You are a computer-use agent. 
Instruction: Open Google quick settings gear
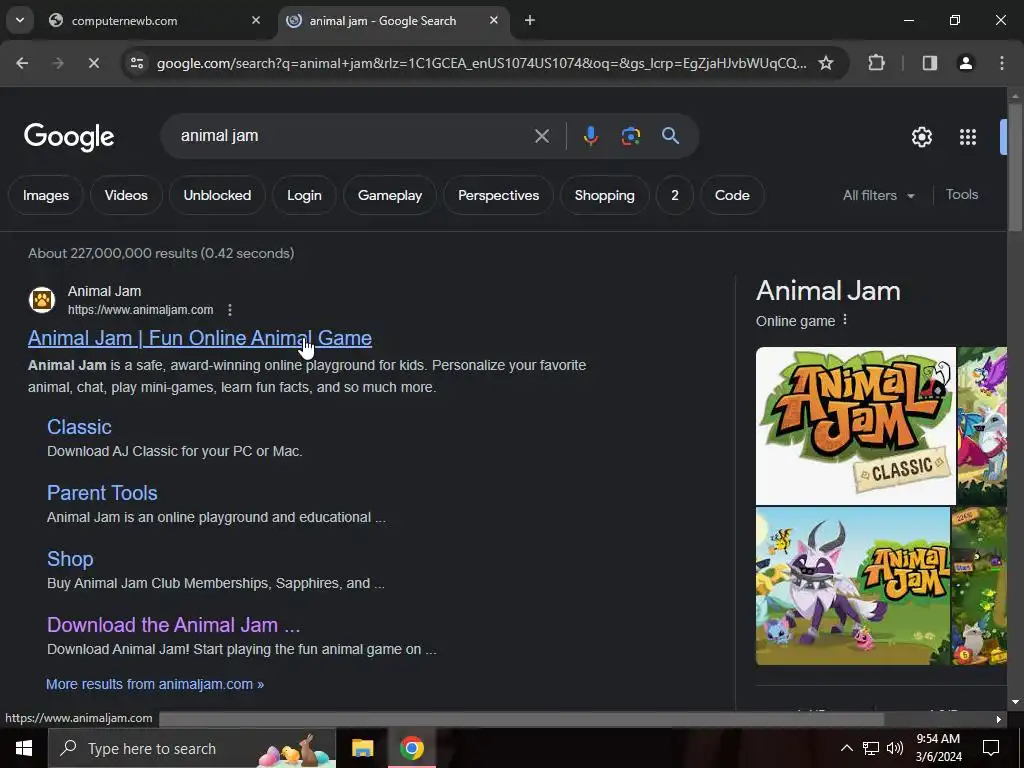coord(921,136)
